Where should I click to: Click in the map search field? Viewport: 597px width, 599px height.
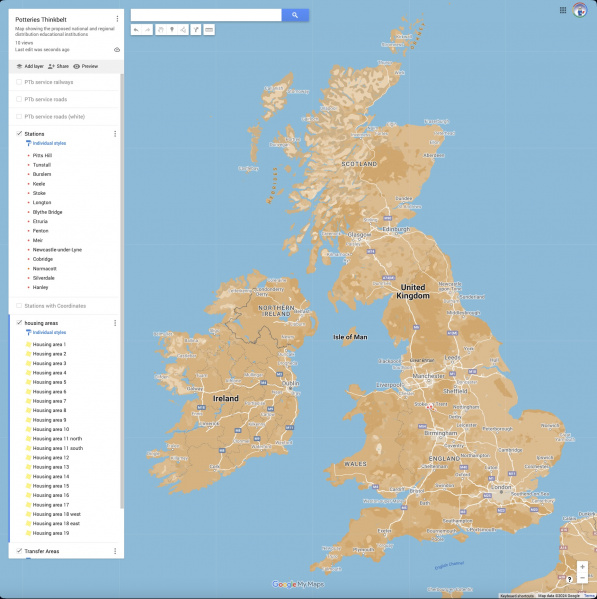tap(206, 15)
